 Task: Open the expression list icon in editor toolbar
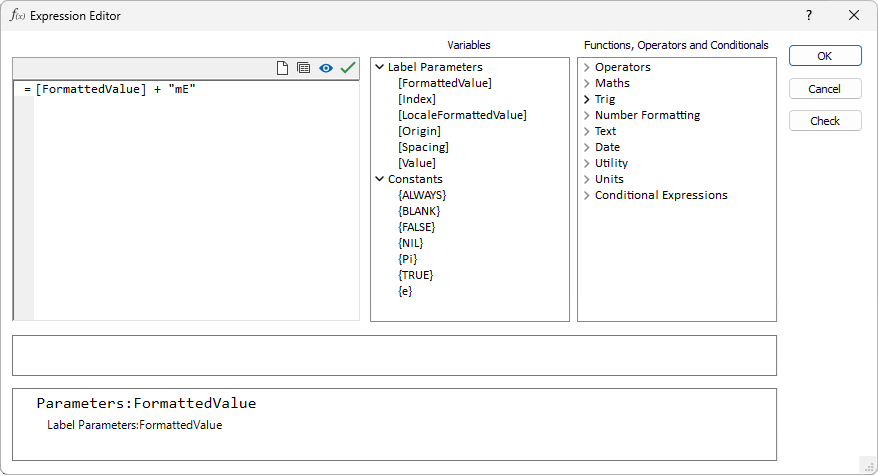303,68
